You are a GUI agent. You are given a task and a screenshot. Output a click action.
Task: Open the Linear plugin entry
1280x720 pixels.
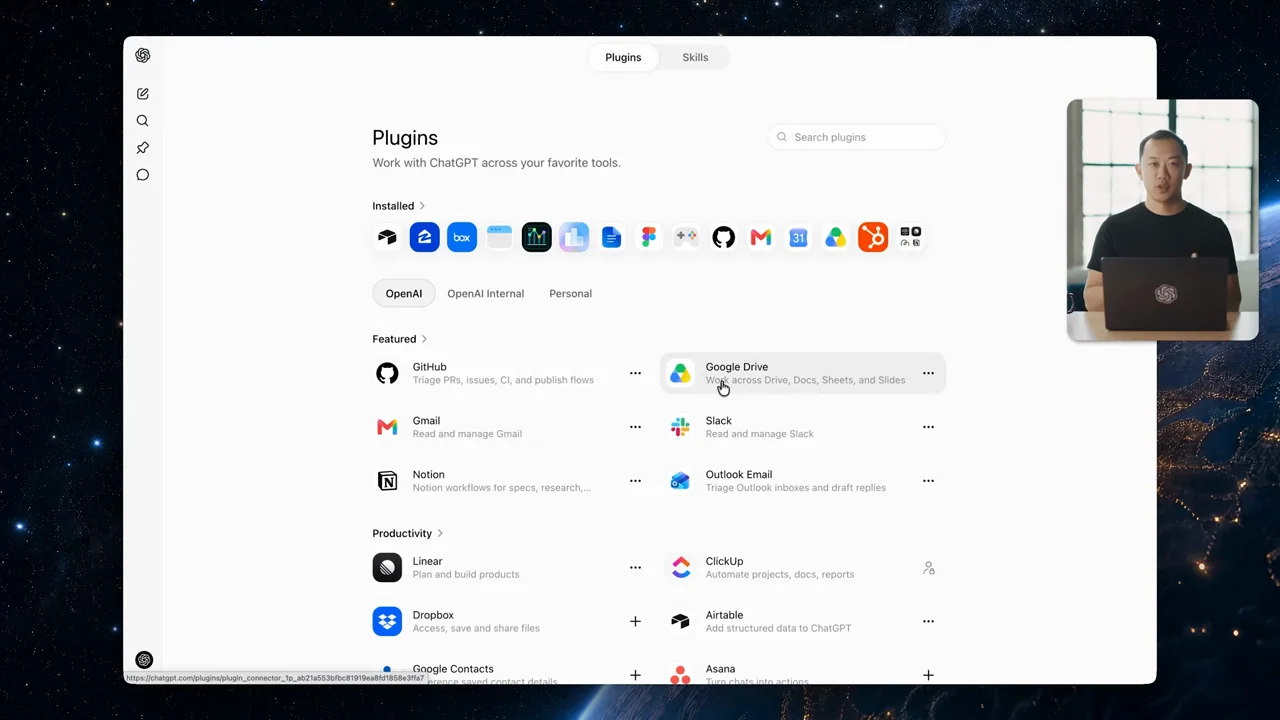[510, 568]
